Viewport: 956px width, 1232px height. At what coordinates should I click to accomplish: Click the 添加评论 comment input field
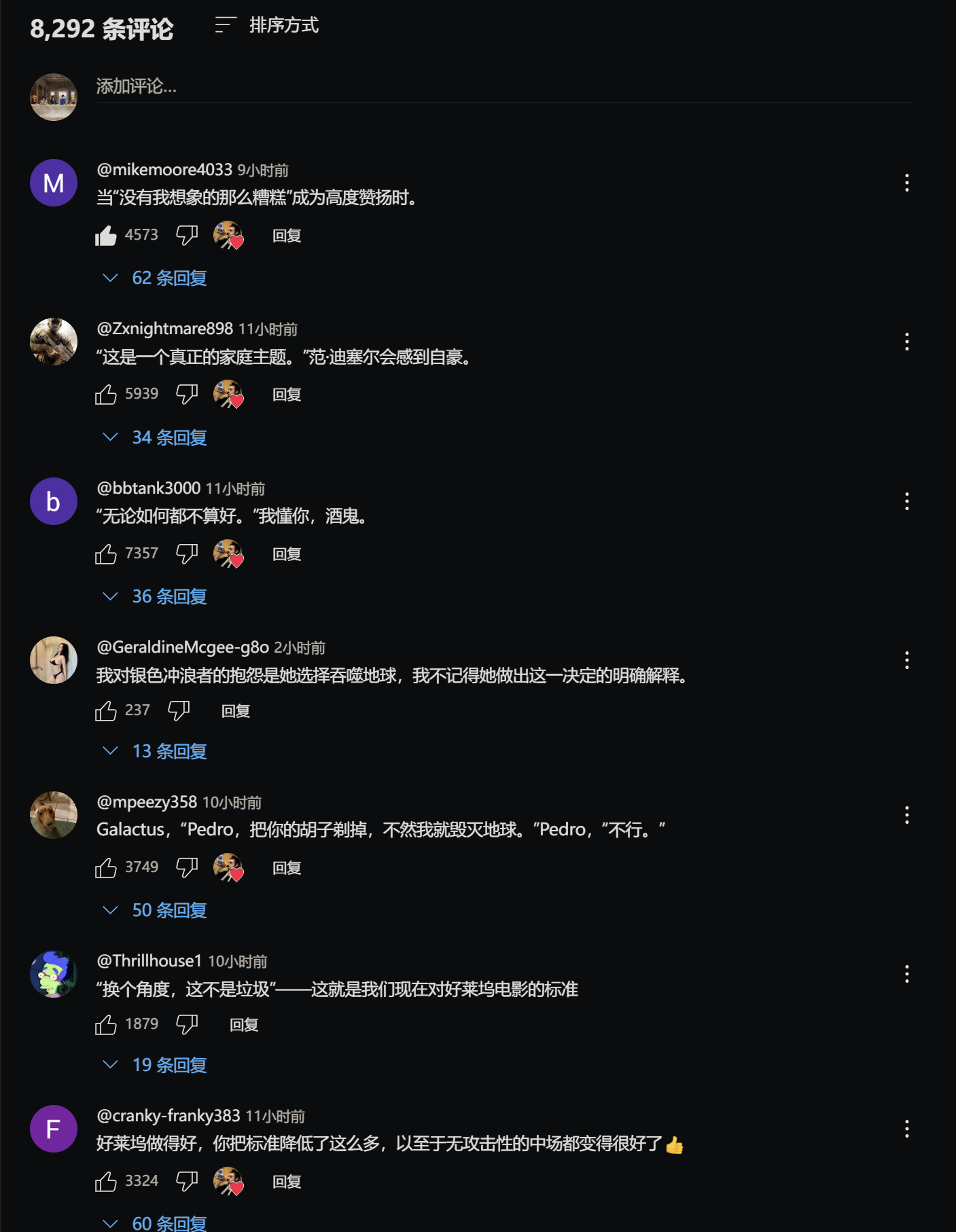(x=503, y=87)
